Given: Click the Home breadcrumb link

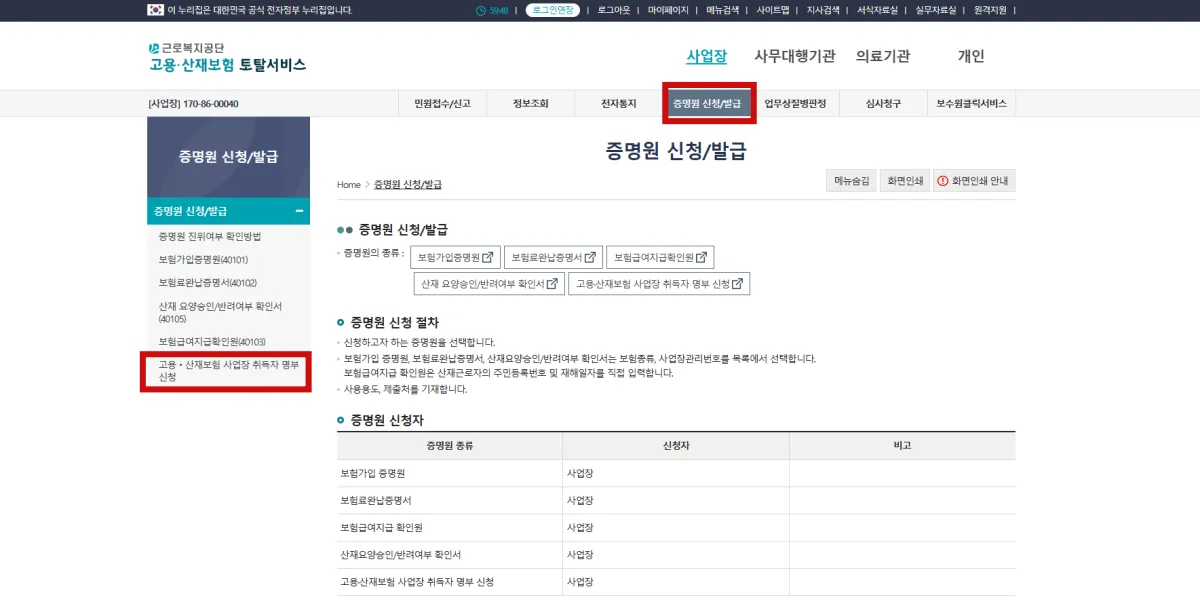Looking at the screenshot, I should tap(348, 185).
